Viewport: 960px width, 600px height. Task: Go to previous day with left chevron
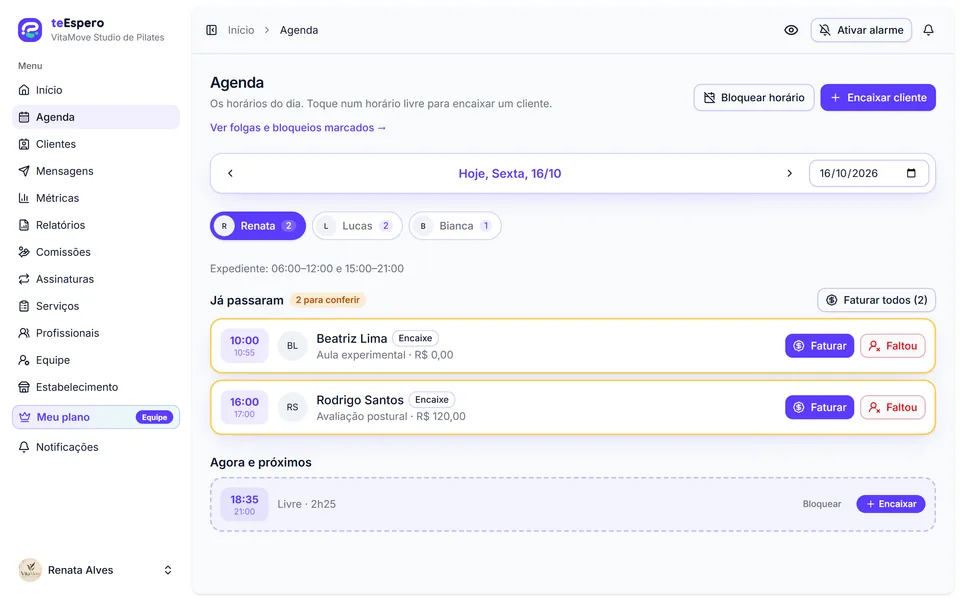click(x=230, y=173)
